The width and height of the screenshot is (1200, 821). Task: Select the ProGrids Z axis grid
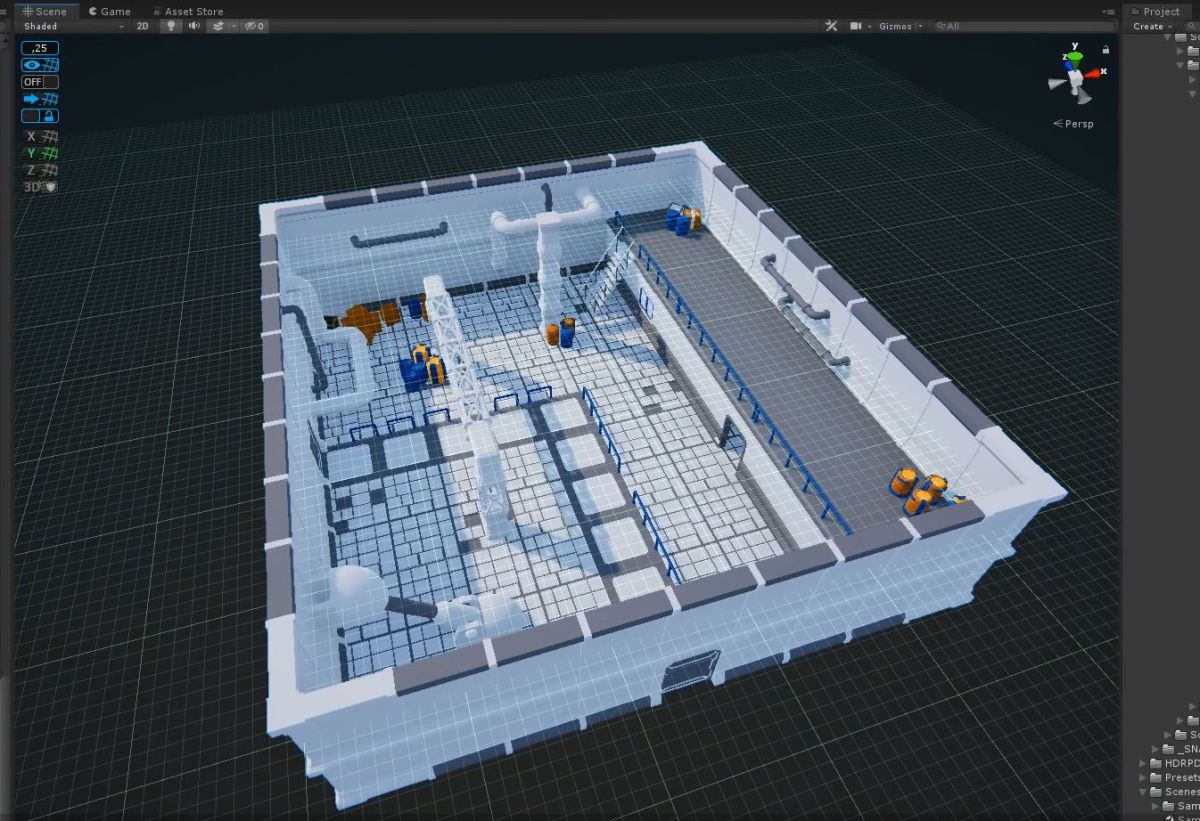(40, 170)
